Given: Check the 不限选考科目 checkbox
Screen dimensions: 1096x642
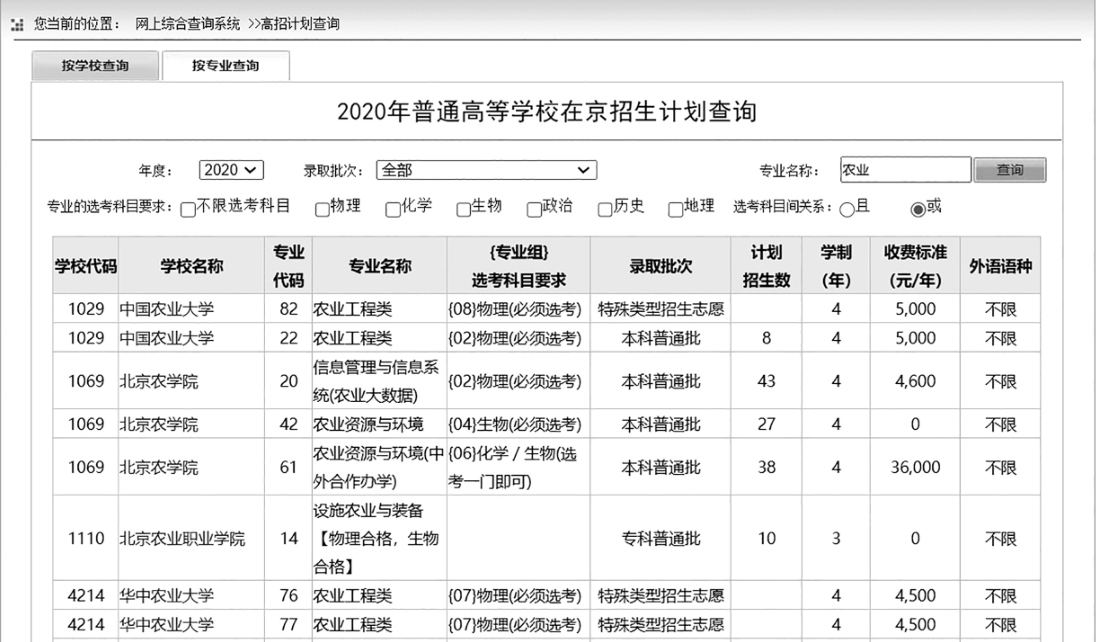Looking at the screenshot, I should [x=188, y=209].
